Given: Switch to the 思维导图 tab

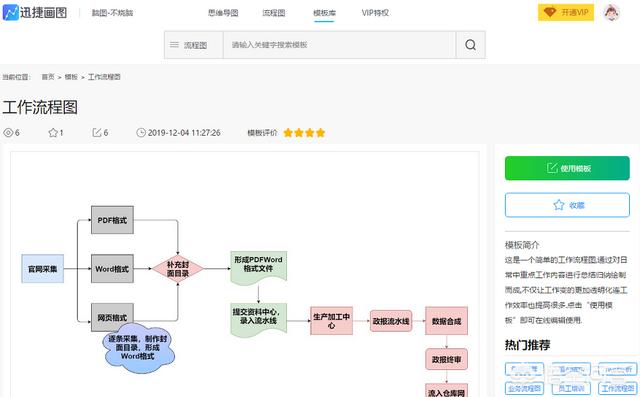Looking at the screenshot, I should pos(223,13).
